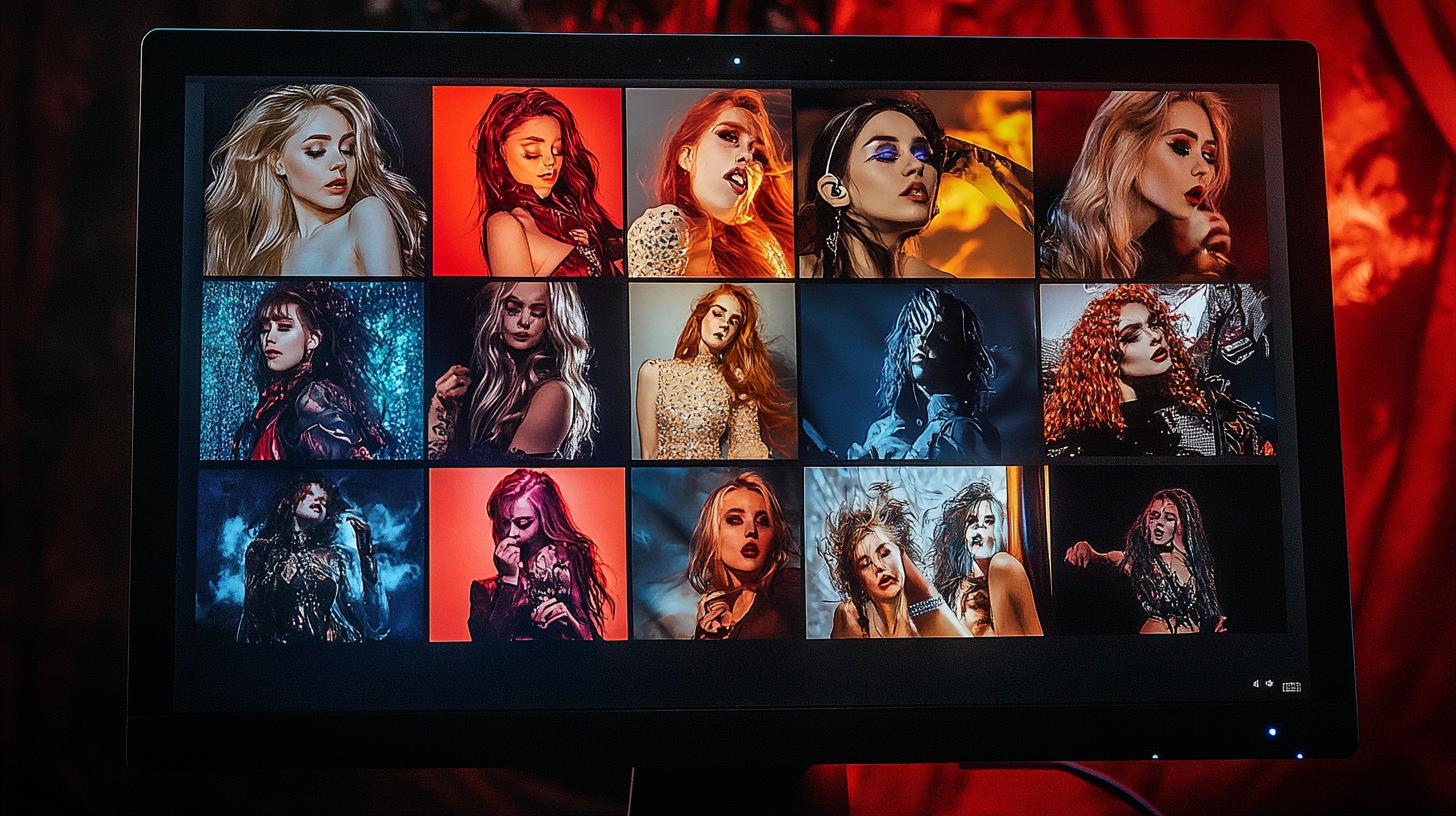Click the speaker volume icon in tray

pos(1256,684)
